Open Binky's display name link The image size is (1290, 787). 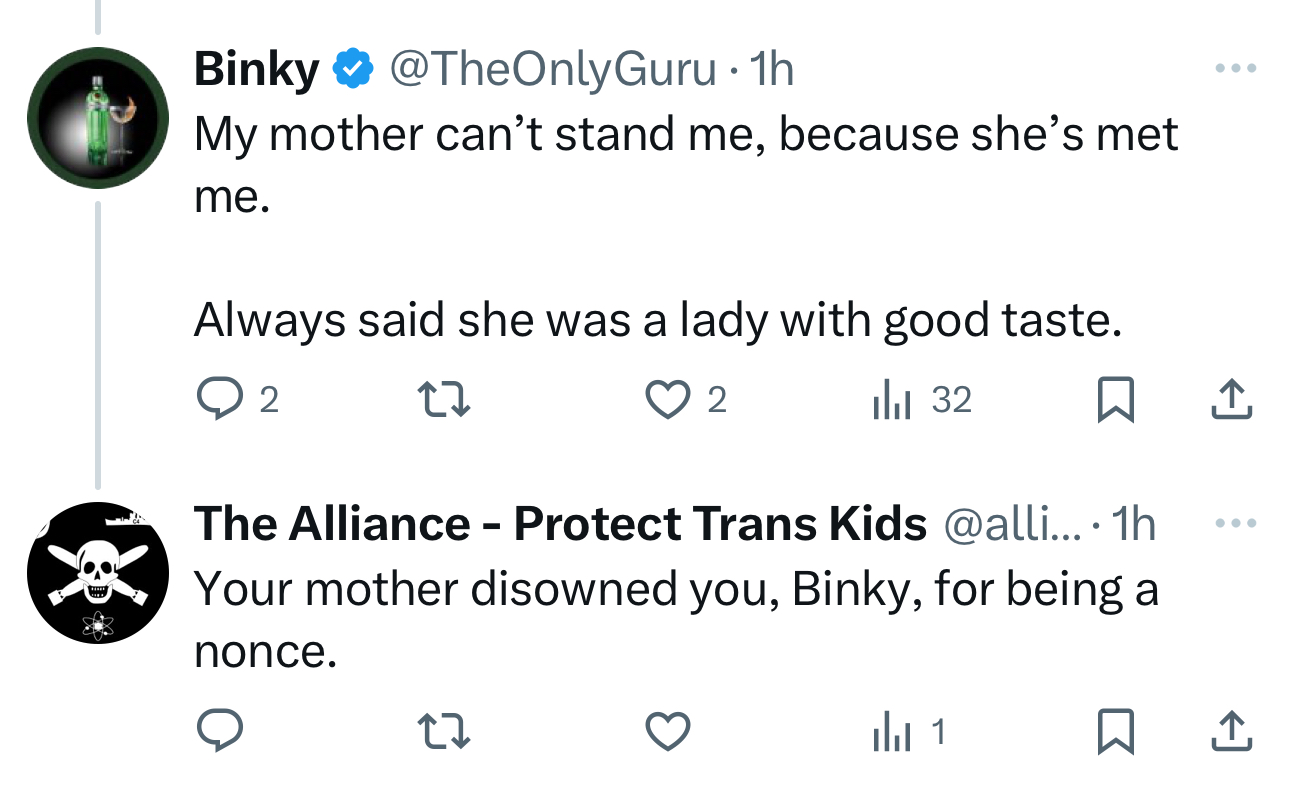[x=256, y=69]
